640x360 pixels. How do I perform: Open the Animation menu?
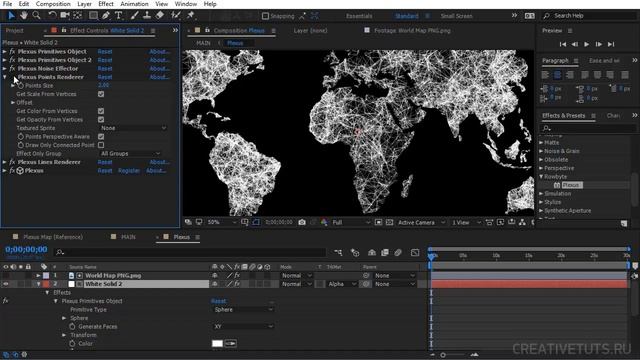(x=134, y=4)
